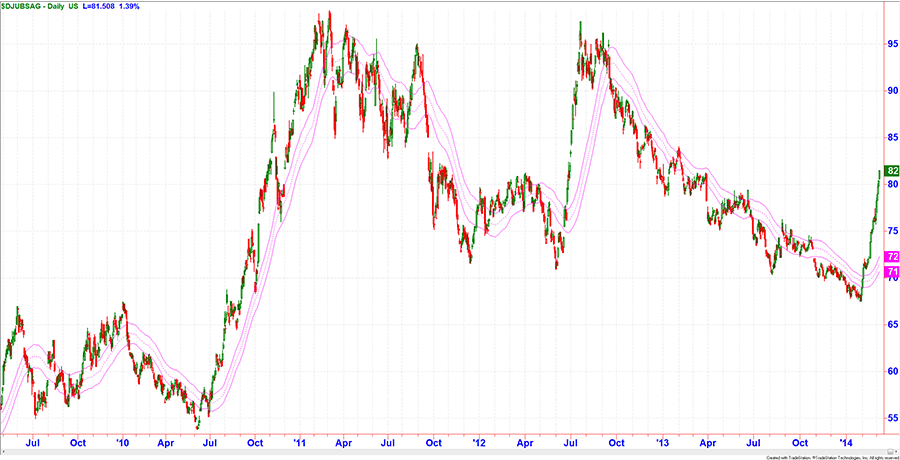Click the '11 year marker on time axis

(x=301, y=441)
